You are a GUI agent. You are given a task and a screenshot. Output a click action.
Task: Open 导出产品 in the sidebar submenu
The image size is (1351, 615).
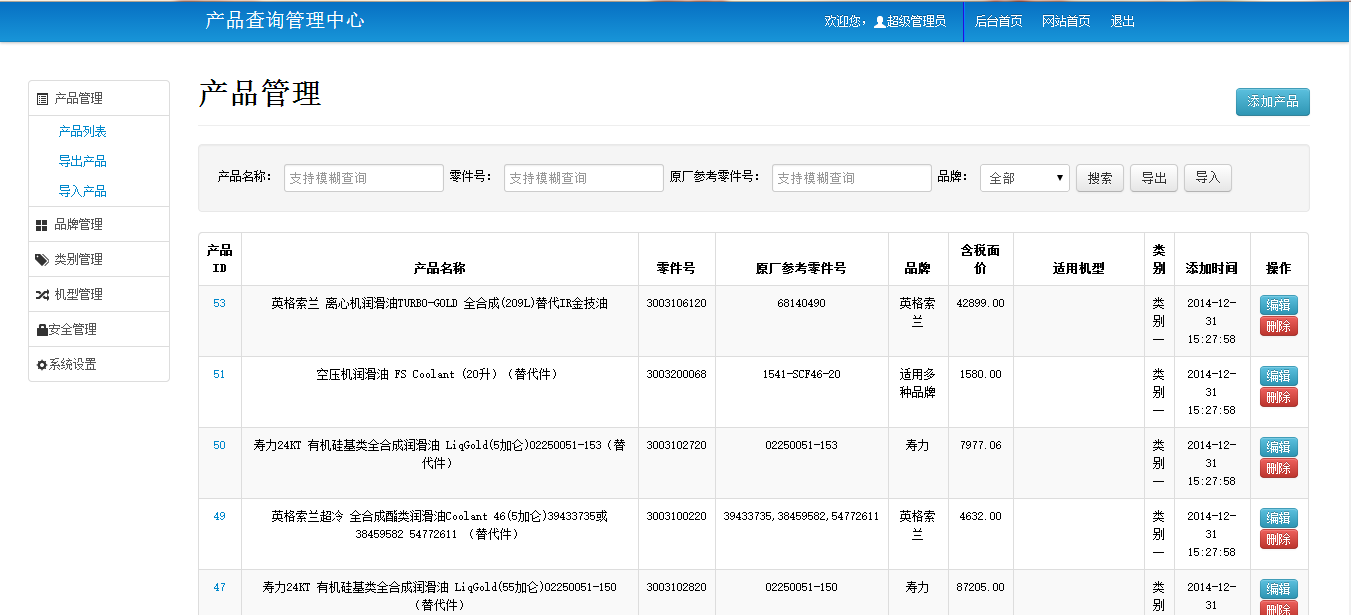point(82,161)
